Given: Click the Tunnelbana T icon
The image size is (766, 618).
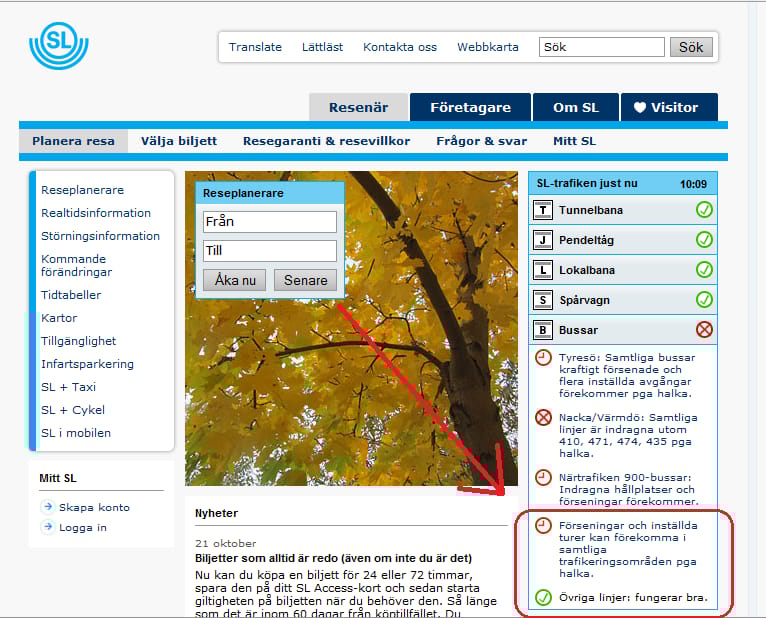Looking at the screenshot, I should coord(542,210).
